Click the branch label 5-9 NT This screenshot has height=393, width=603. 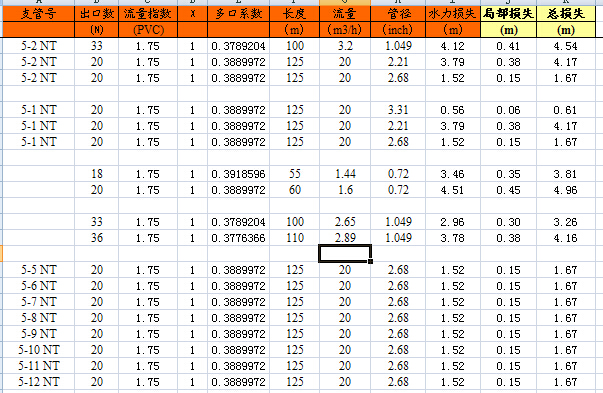[38, 334]
